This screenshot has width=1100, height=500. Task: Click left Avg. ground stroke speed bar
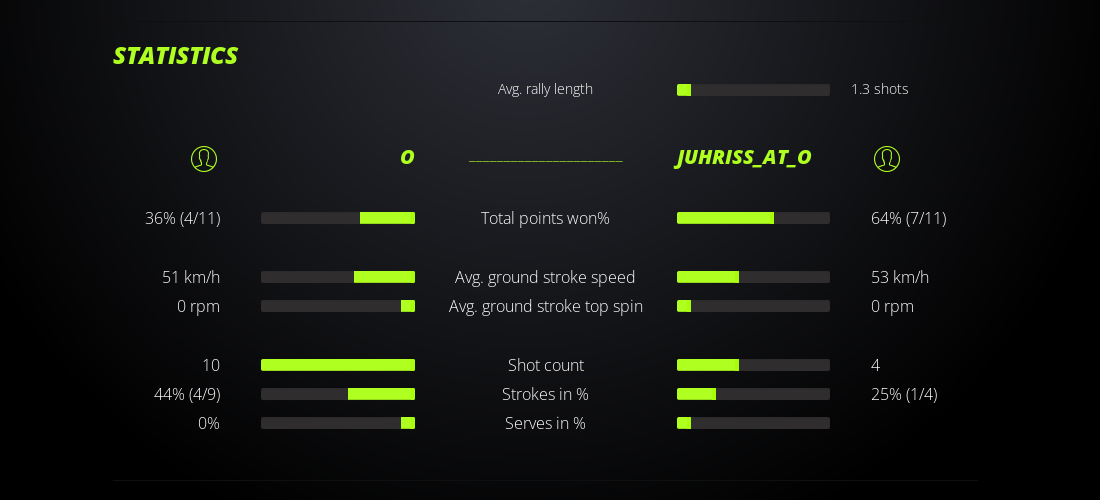click(338, 277)
